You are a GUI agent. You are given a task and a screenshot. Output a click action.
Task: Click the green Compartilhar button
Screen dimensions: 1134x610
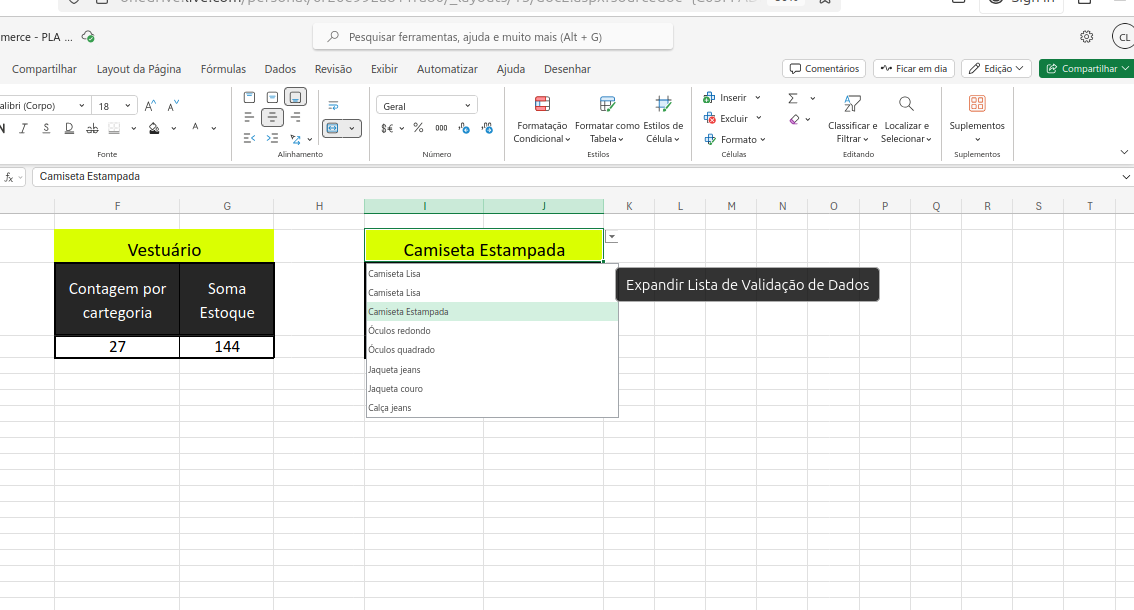(x=1086, y=69)
